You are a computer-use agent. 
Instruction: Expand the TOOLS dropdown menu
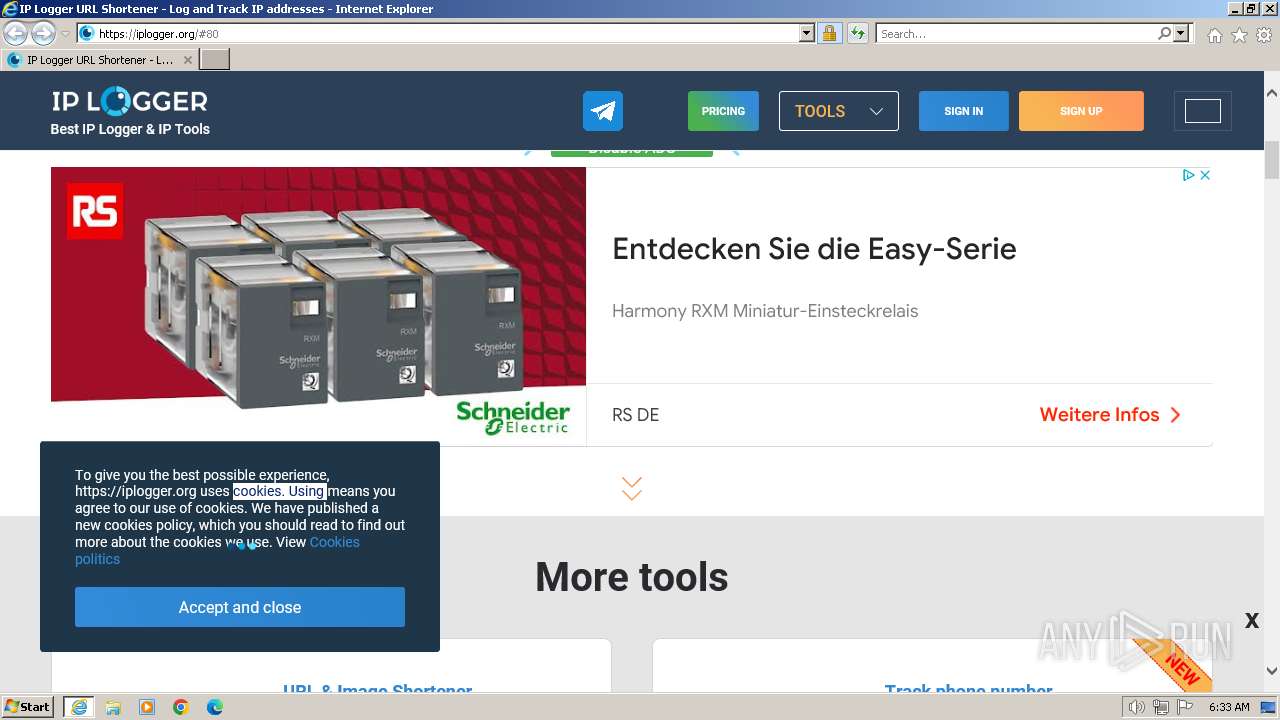[x=839, y=111]
